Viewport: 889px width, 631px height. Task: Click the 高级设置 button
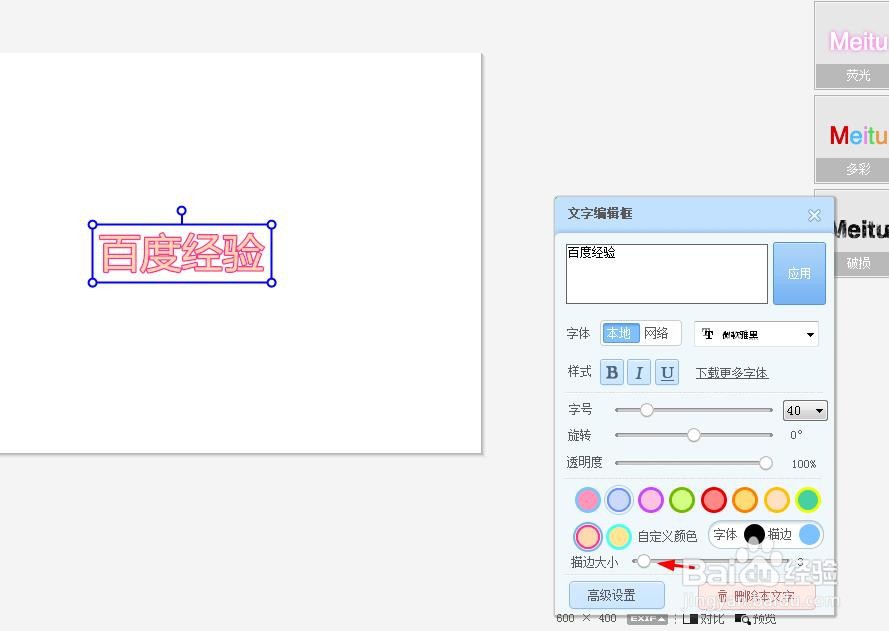pyautogui.click(x=616, y=595)
